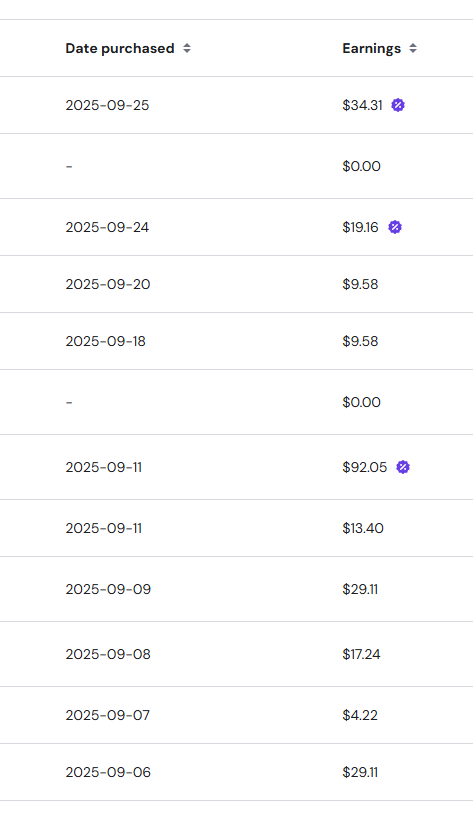The image size is (473, 816).
Task: Select the 2025-09-09 date cell
Action: tap(108, 589)
